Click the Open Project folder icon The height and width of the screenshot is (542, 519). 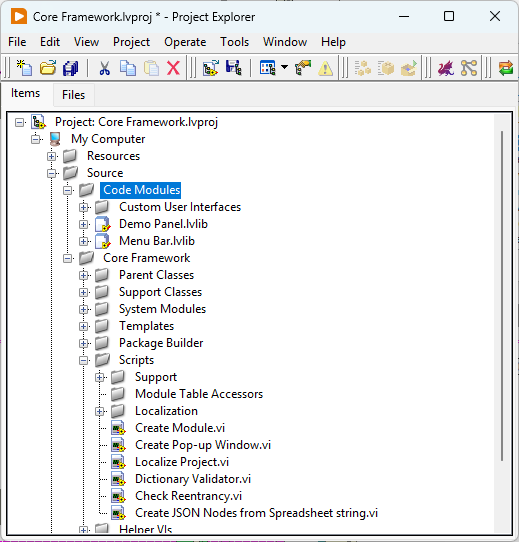click(48, 68)
